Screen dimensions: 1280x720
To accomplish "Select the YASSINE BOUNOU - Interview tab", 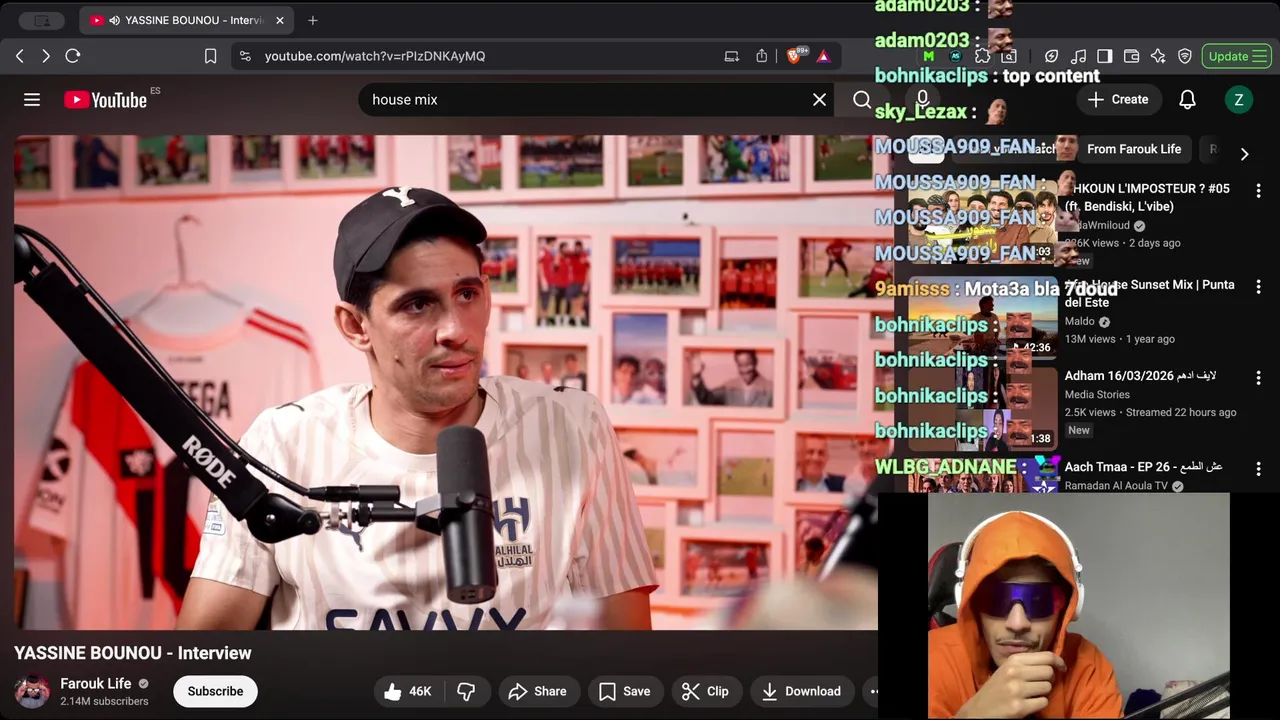I will [187, 20].
